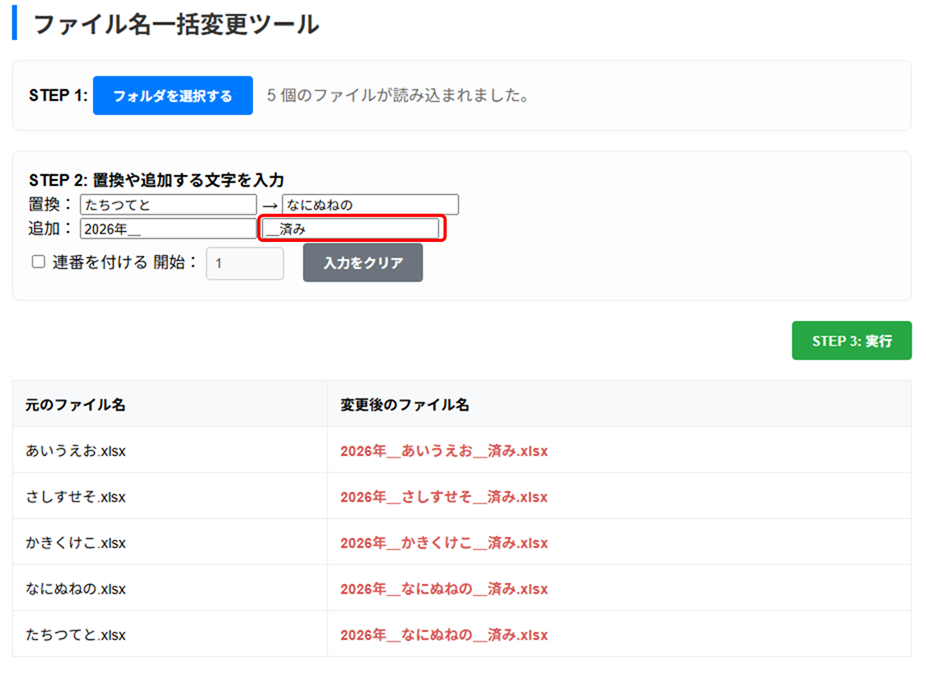Click original file name たちつてと.xlsx in table
This screenshot has height=681, width=926.
[x=76, y=635]
